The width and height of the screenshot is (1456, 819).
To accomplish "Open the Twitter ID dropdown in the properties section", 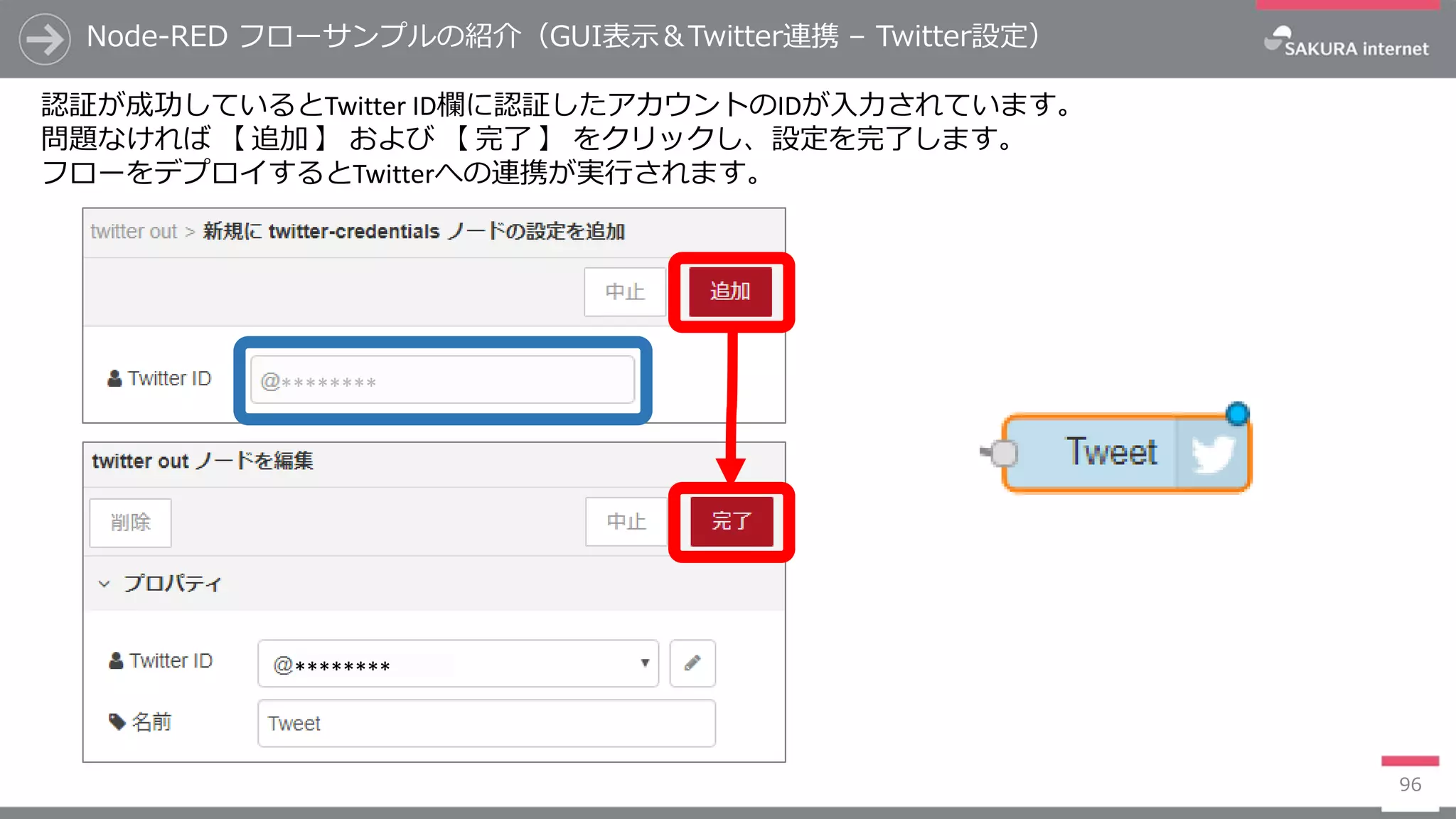I will tap(459, 663).
